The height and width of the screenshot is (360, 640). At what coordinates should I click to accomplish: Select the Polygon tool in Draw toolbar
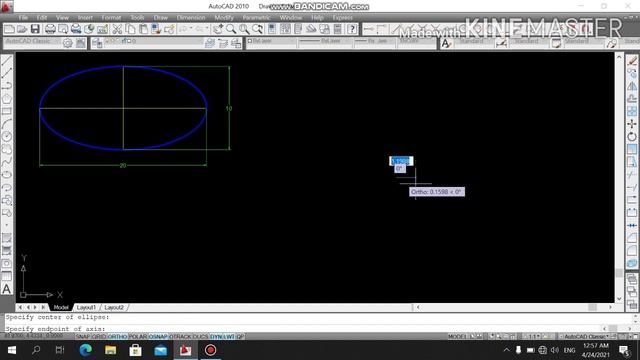(x=7, y=99)
